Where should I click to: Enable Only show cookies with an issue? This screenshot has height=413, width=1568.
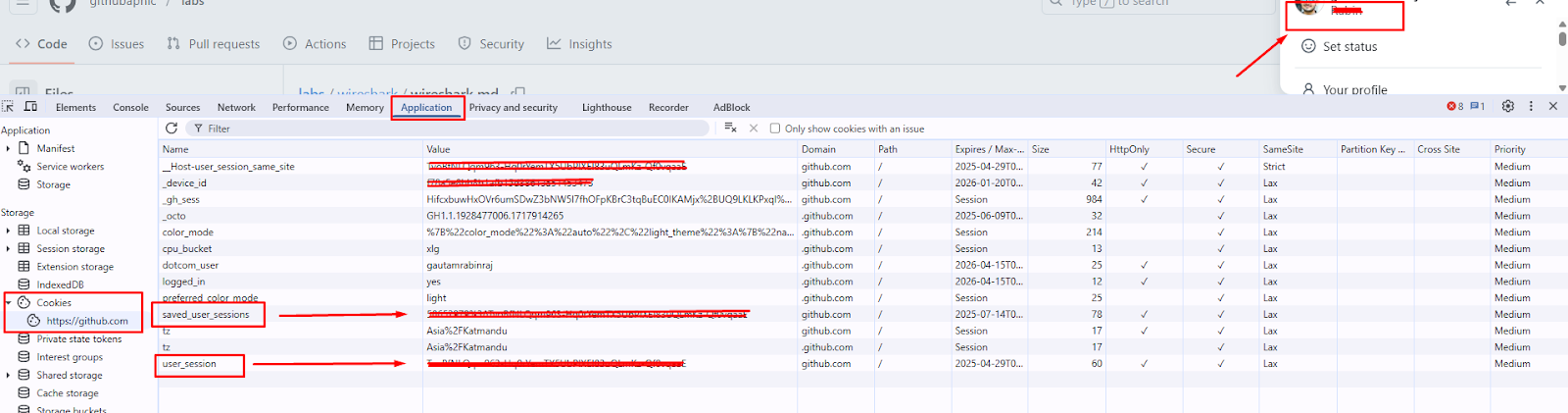775,129
